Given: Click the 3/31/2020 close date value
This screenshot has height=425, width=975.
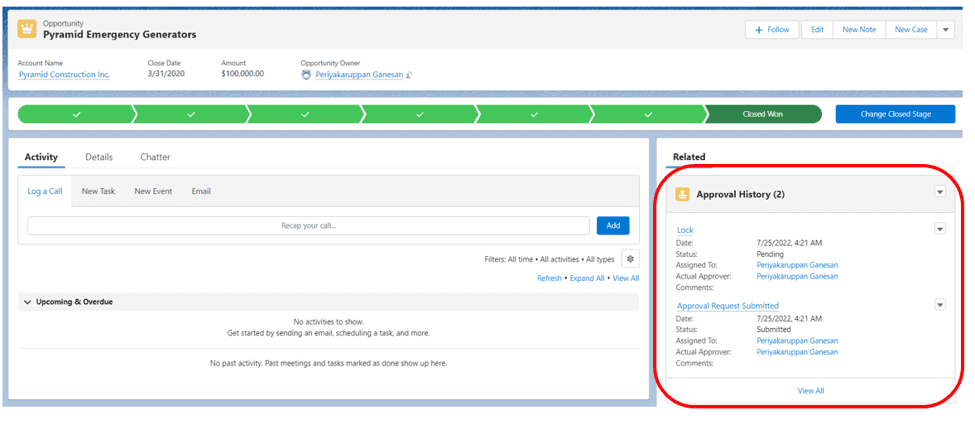Looking at the screenshot, I should pyautogui.click(x=166, y=73).
